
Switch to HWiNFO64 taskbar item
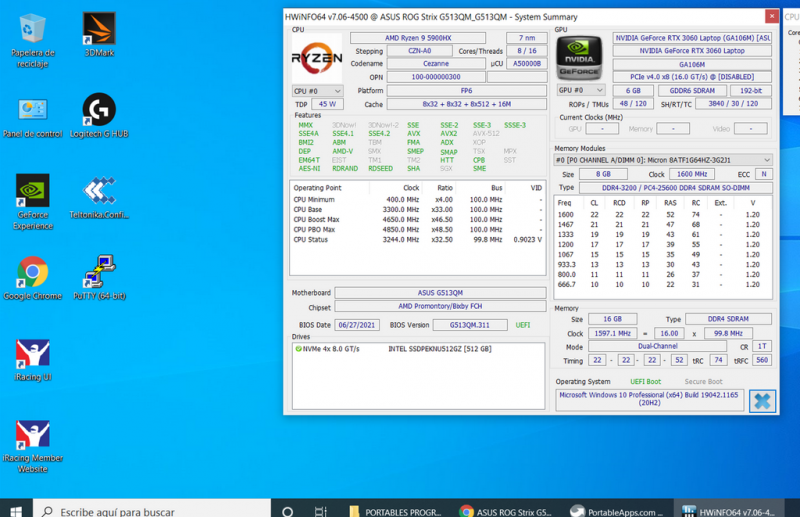click(x=729, y=511)
